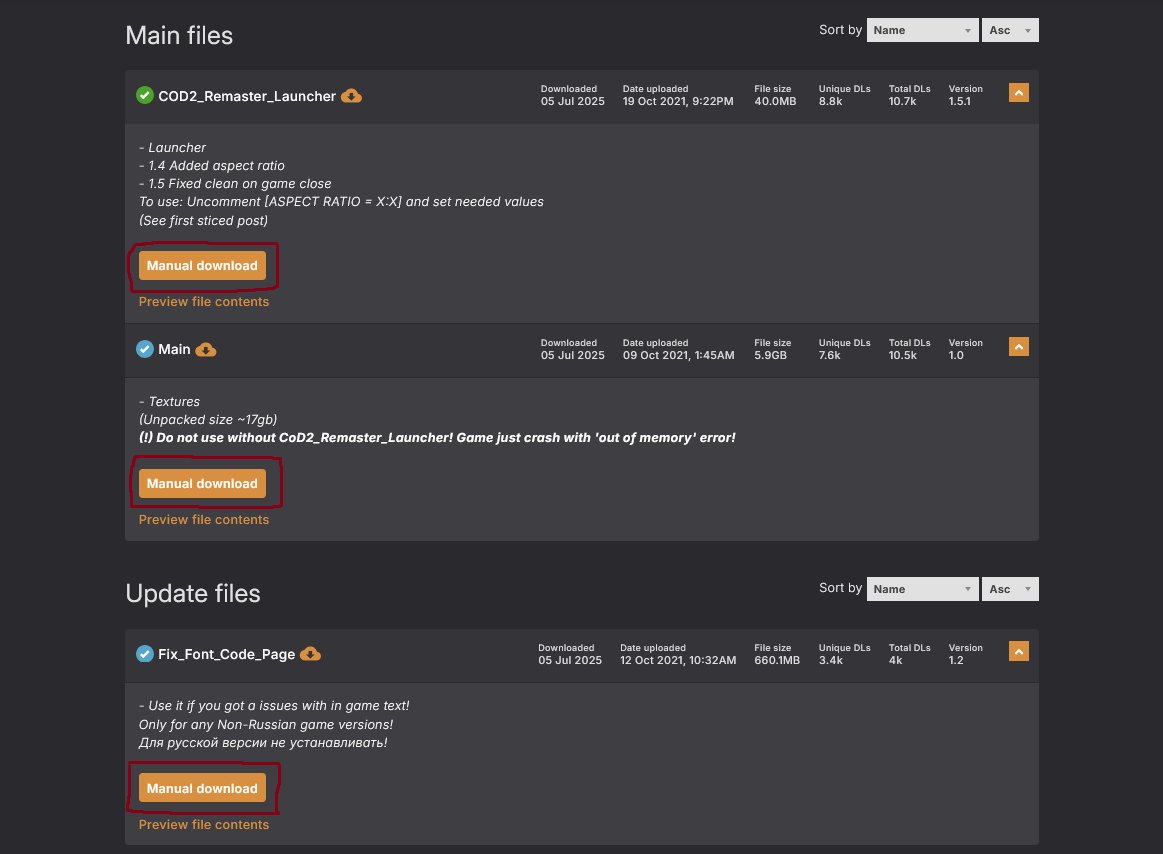
Task: Click total downloads 10.5k value
Action: tap(903, 355)
